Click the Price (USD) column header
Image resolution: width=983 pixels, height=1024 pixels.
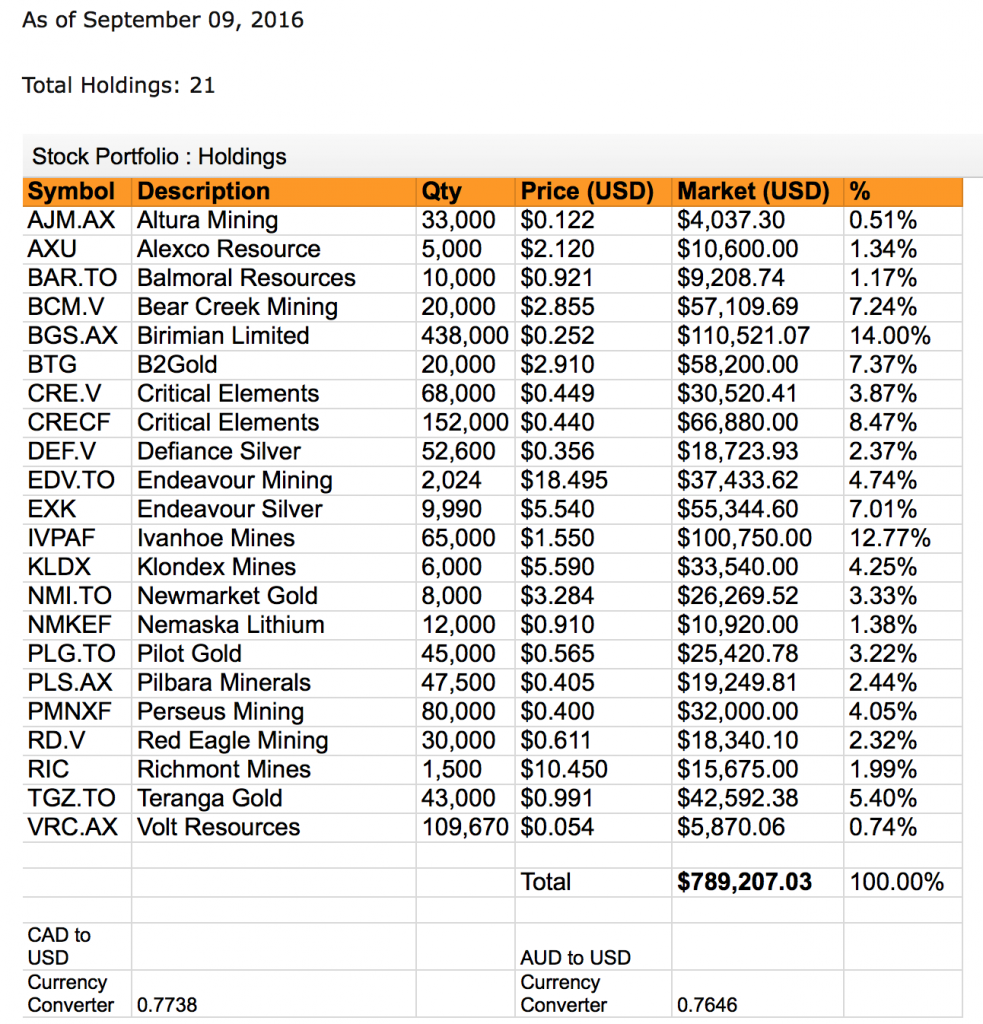[x=586, y=192]
